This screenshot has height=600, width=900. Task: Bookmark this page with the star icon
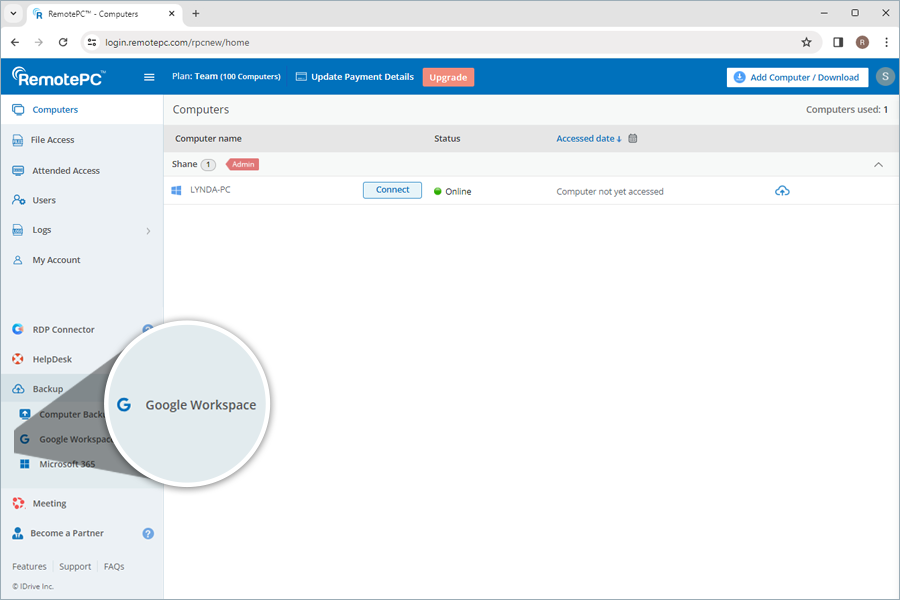(x=806, y=42)
